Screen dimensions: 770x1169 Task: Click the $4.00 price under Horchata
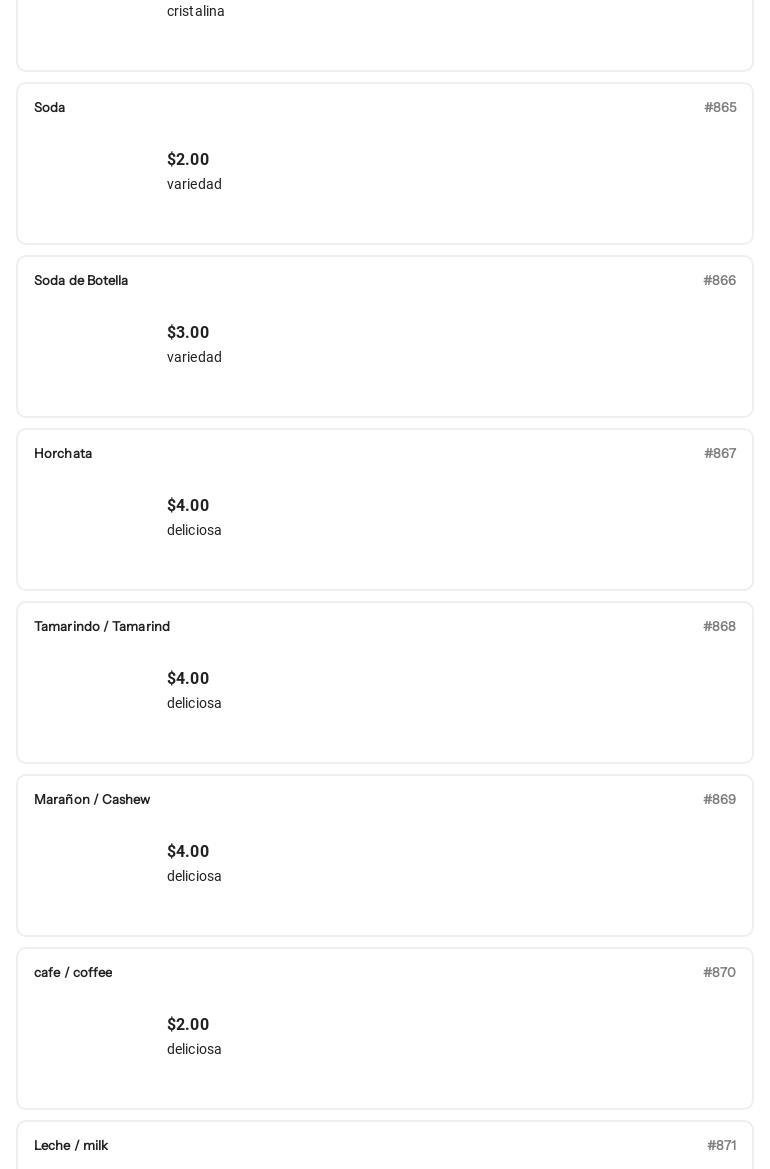pos(188,505)
